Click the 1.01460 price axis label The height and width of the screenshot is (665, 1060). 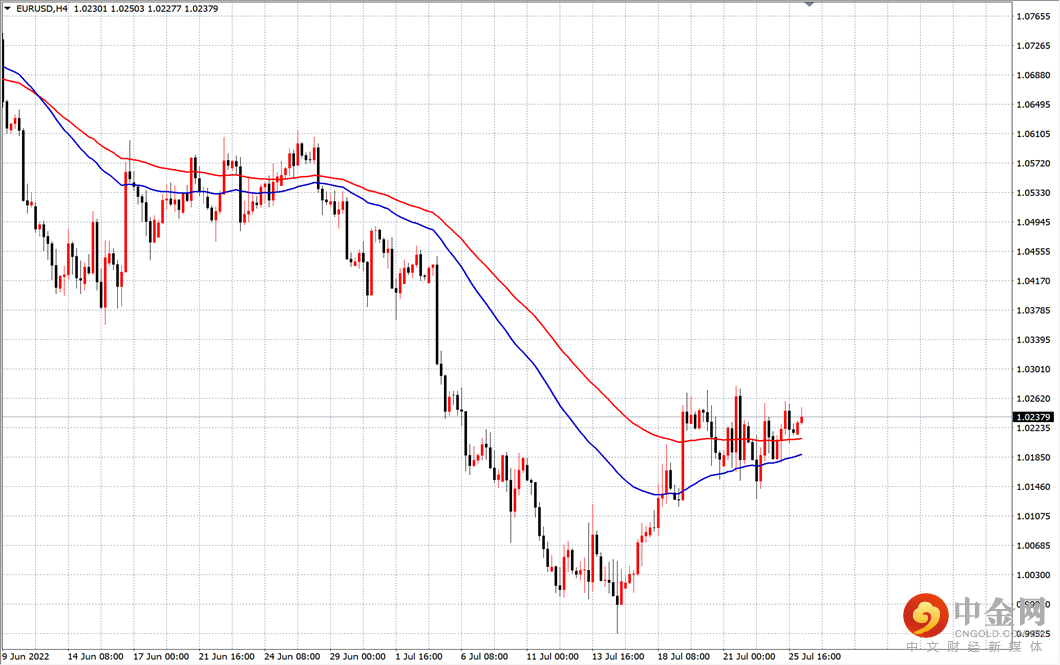click(1034, 487)
